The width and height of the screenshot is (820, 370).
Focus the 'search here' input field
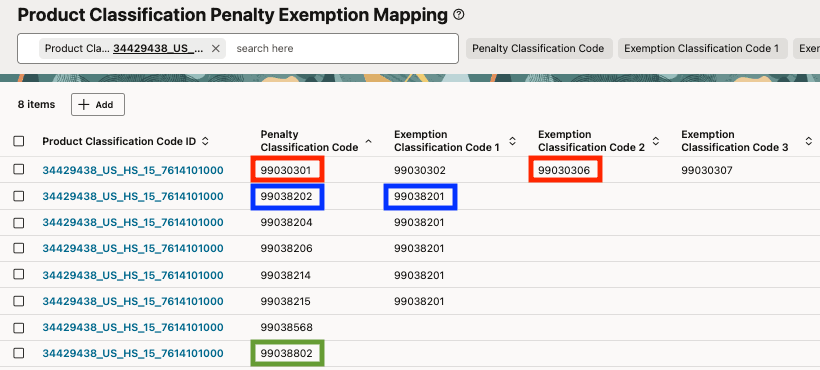pos(343,49)
